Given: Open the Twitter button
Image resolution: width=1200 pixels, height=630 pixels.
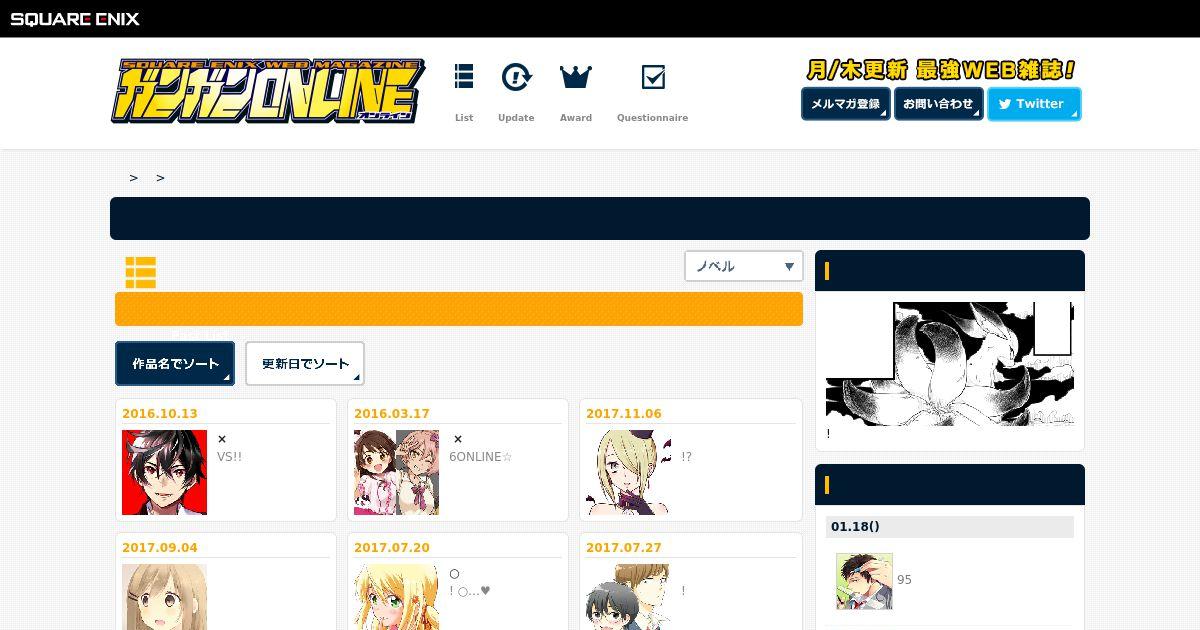Looking at the screenshot, I should tap(1034, 104).
